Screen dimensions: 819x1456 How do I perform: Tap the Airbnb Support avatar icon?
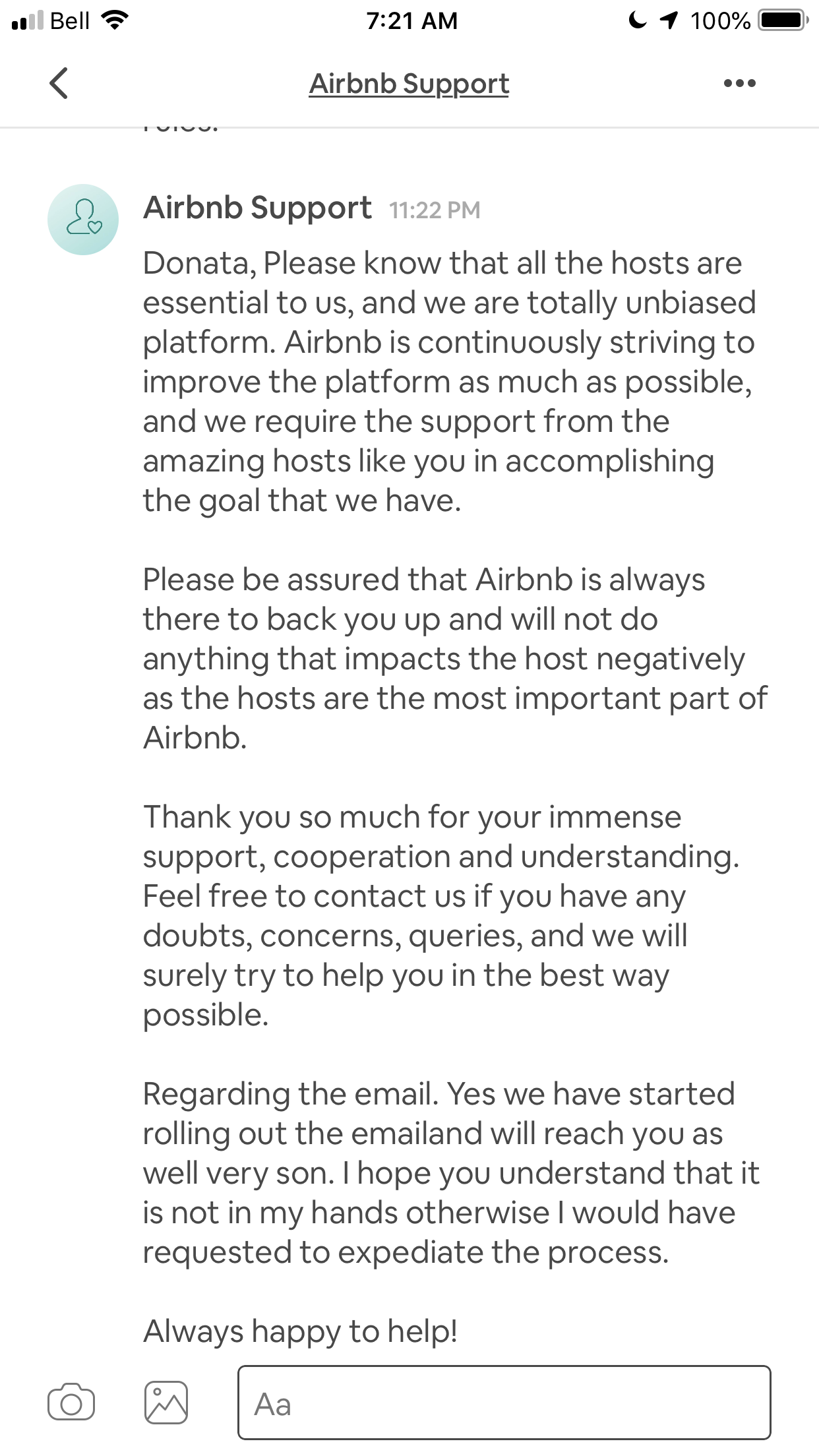[x=83, y=220]
